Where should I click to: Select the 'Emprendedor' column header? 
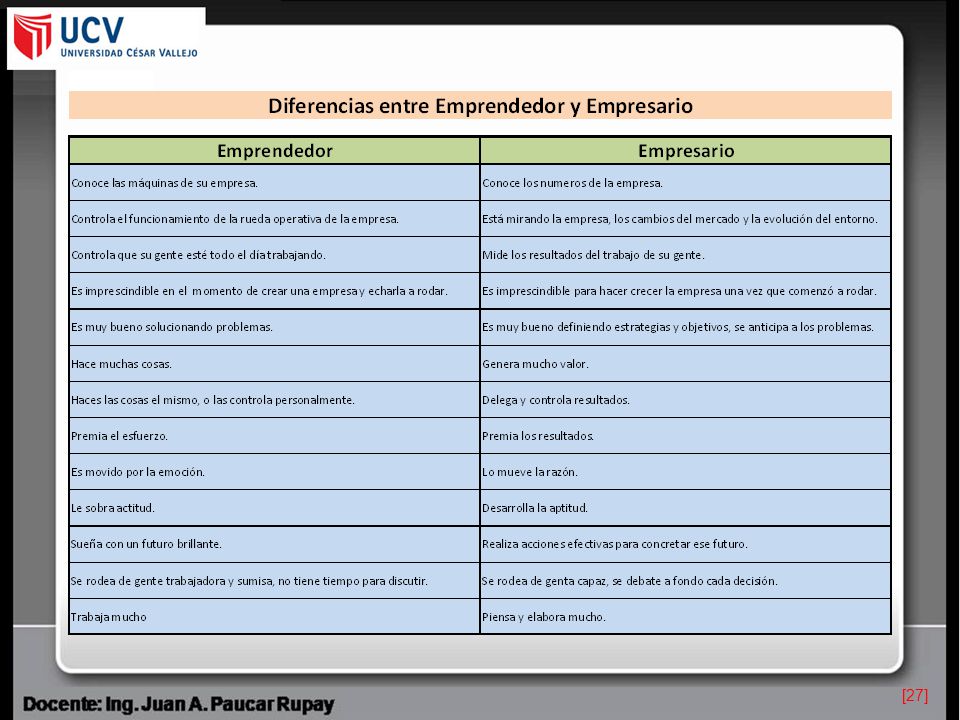point(274,151)
